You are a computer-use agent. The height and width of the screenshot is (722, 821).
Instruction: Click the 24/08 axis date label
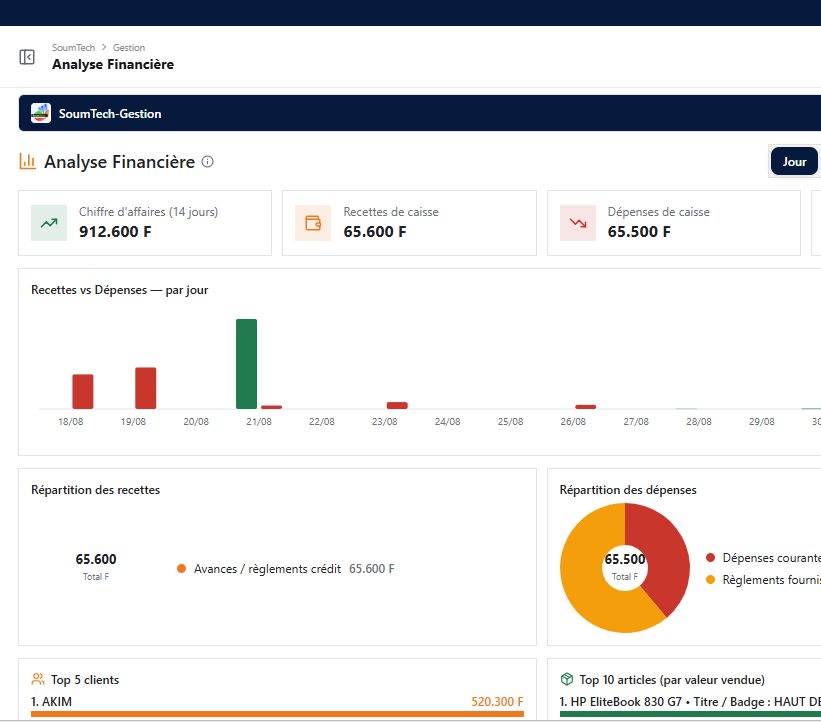[447, 421]
